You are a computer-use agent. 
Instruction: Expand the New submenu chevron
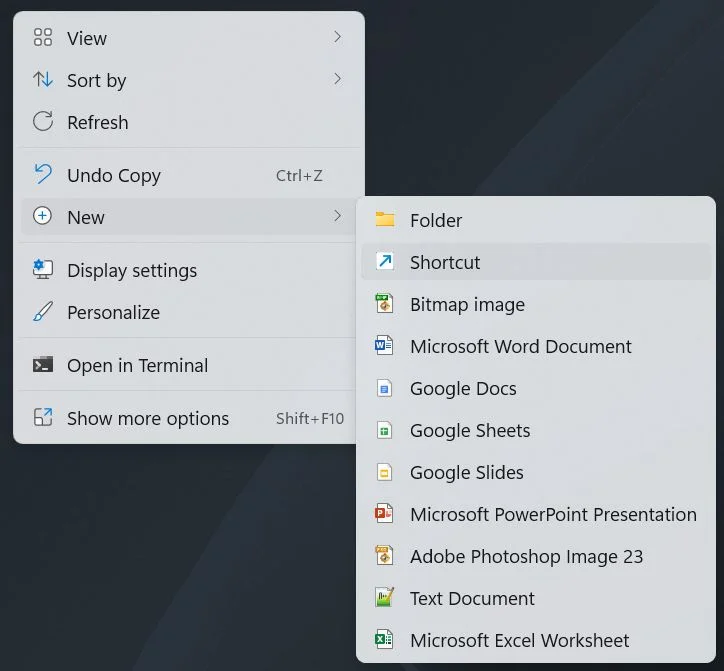[338, 216]
